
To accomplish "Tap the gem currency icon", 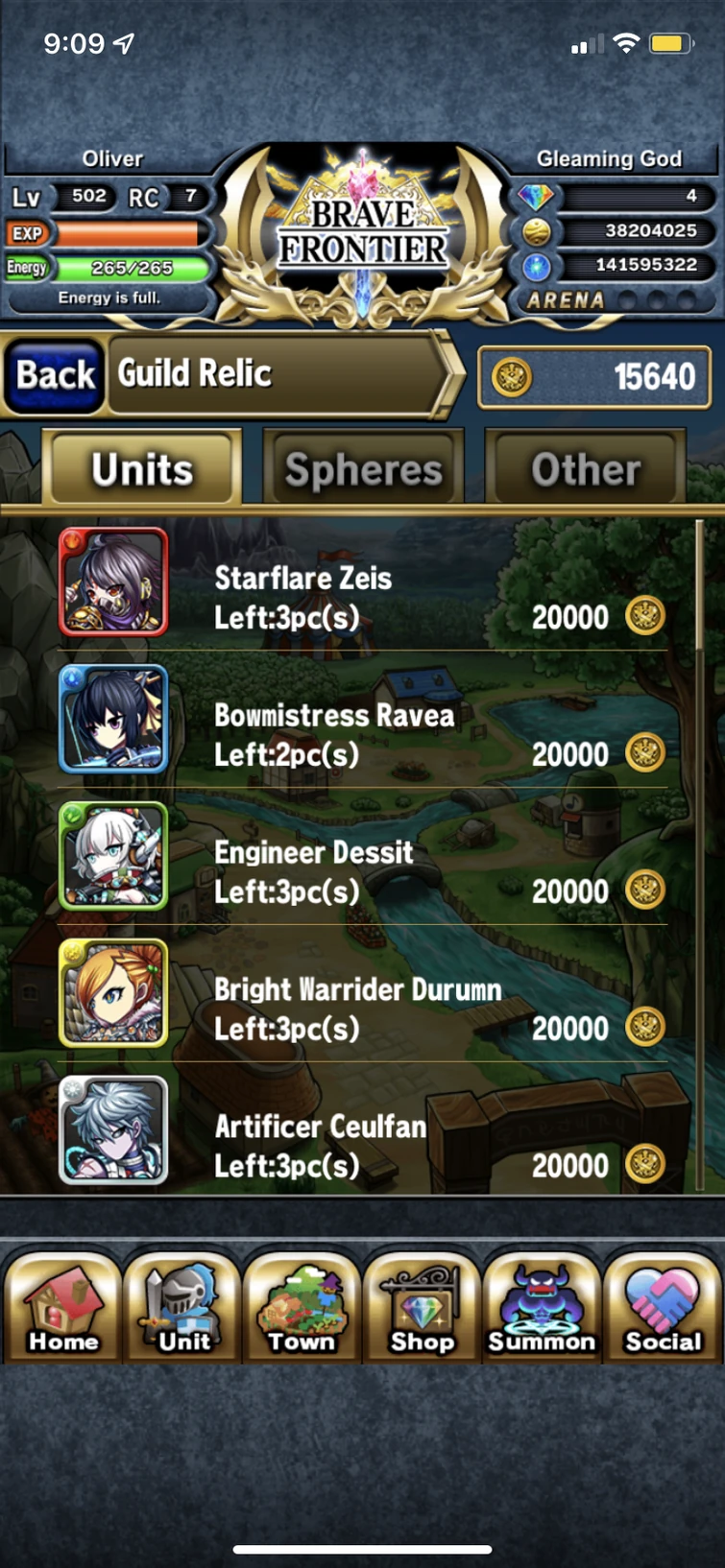I will point(536,197).
